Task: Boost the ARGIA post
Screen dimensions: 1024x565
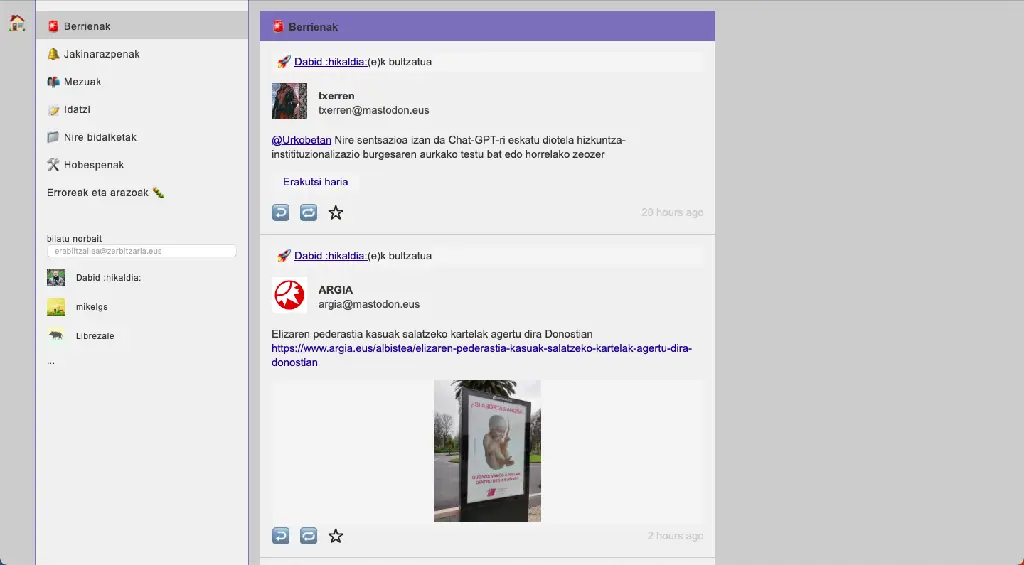Action: coord(308,536)
